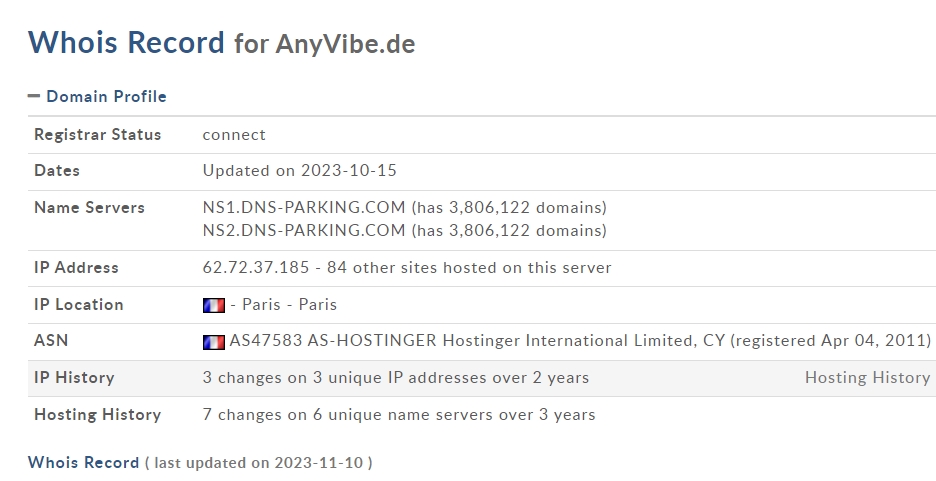
Task: Select the Registrar Status row label
Action: (x=98, y=134)
